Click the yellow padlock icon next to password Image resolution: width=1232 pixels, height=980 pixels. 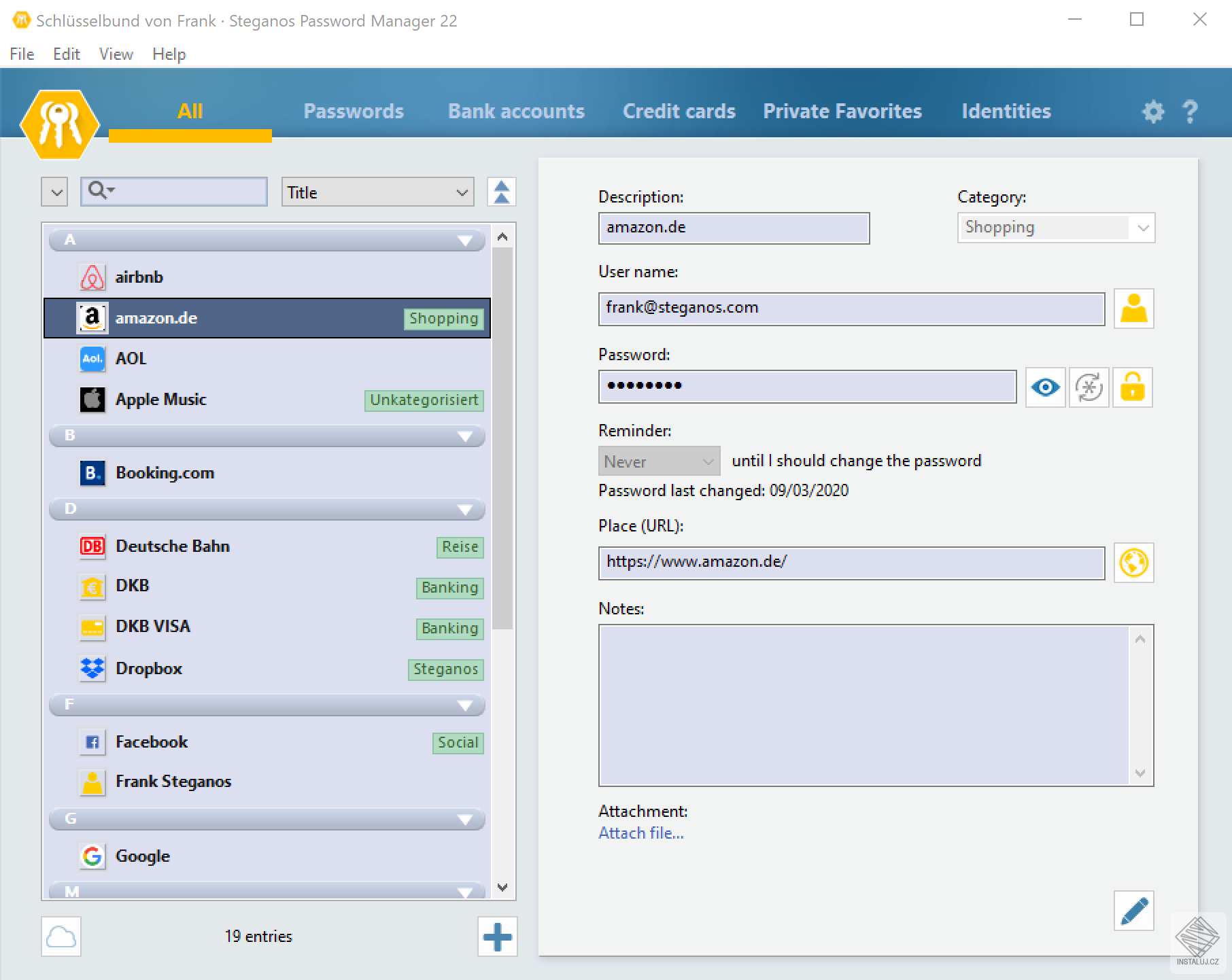(x=1132, y=387)
